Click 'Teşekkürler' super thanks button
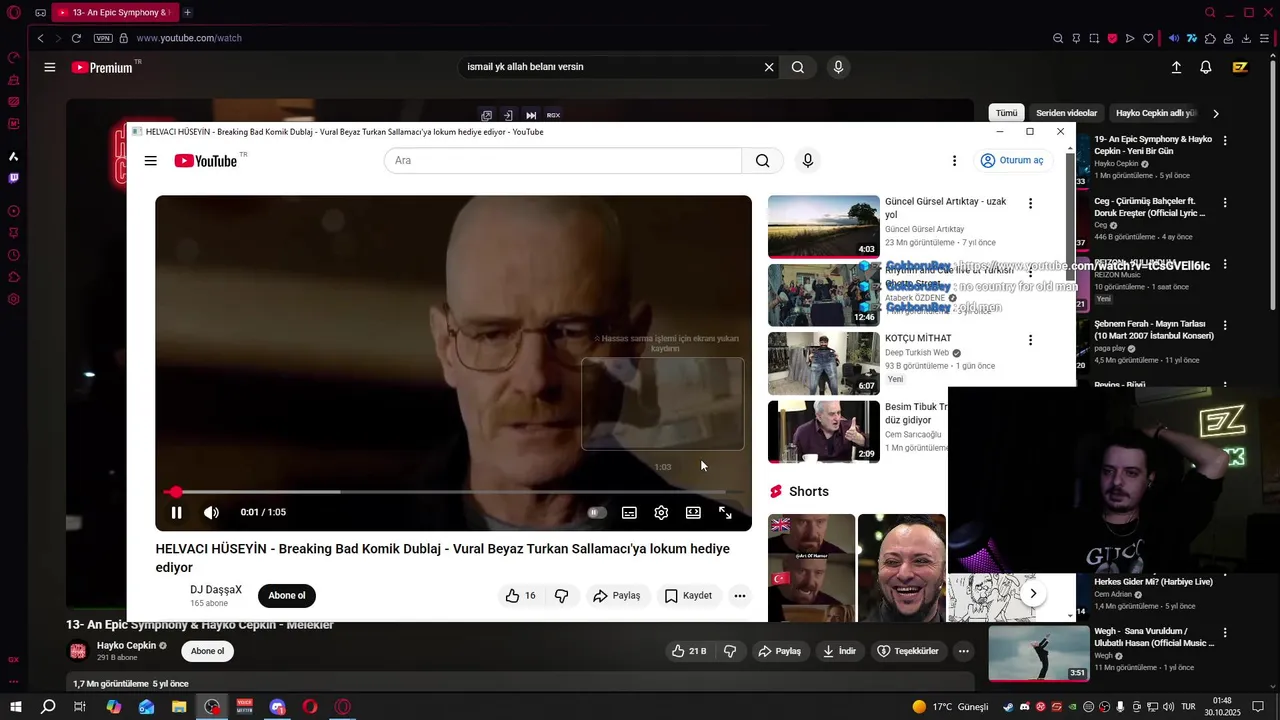1280x720 pixels. [907, 651]
